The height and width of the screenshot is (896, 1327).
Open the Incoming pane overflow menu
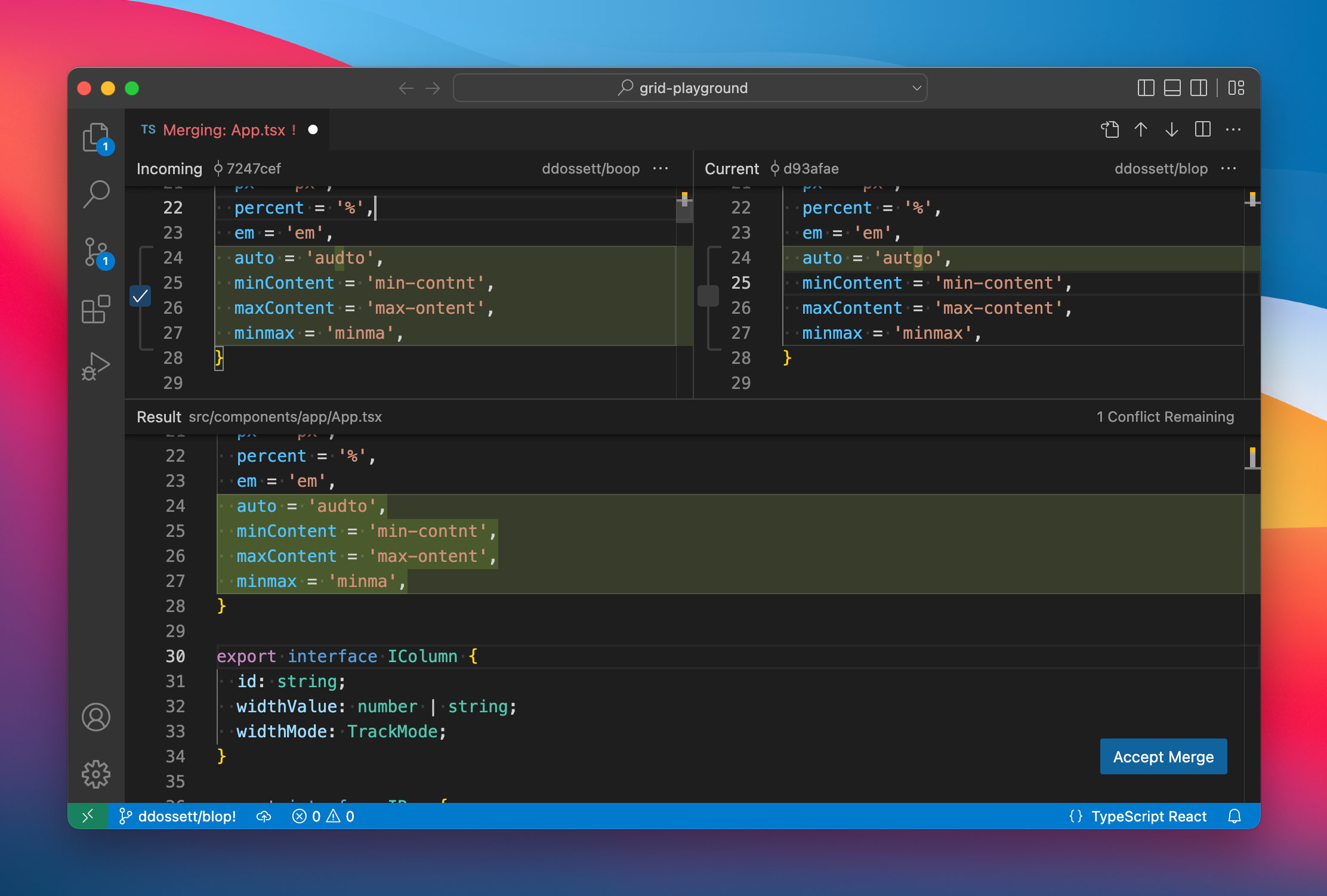[661, 169]
